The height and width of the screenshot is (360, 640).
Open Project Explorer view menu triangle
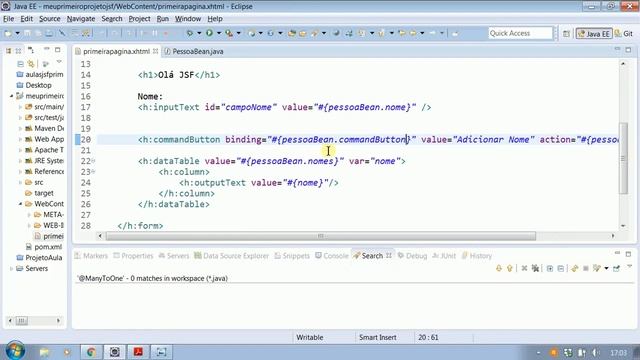point(59,62)
